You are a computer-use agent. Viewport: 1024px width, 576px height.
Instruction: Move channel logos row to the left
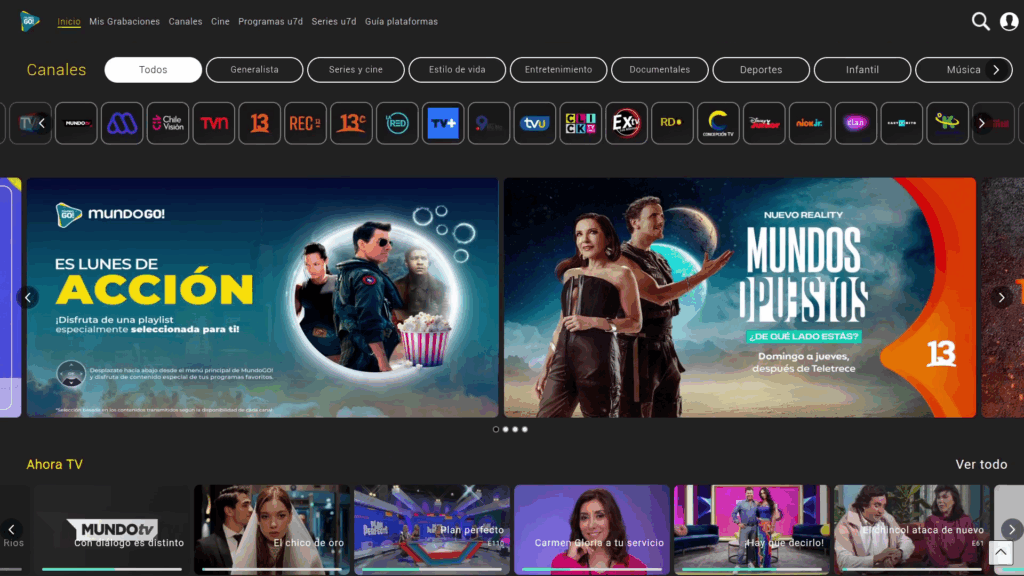pyautogui.click(x=42, y=123)
